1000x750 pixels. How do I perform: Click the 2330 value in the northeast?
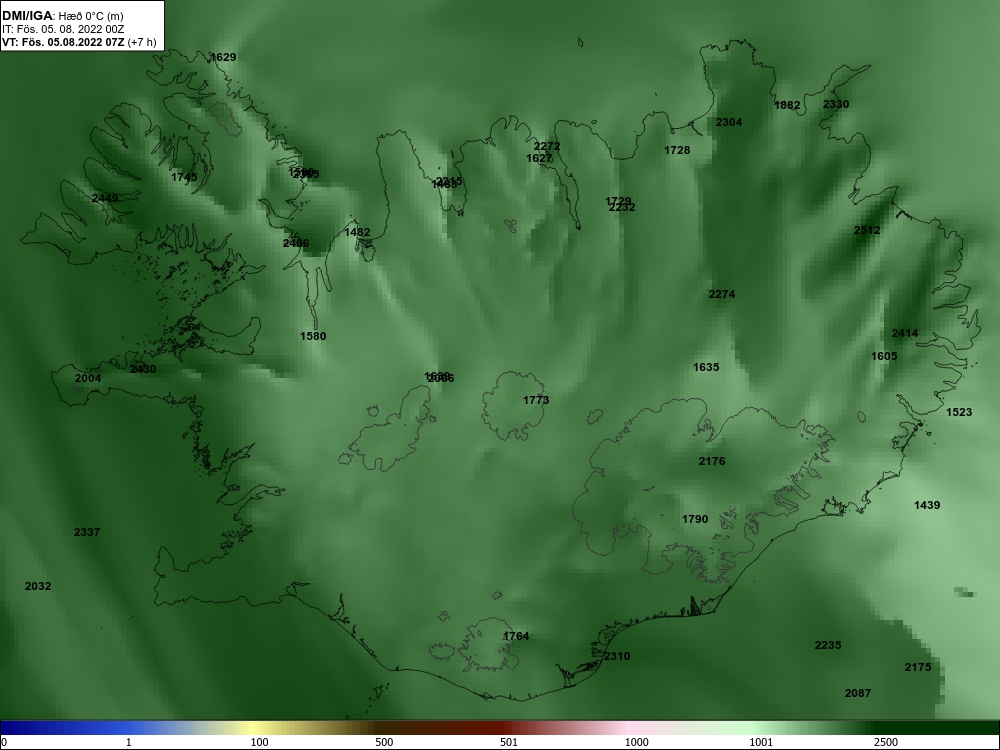coord(836,105)
